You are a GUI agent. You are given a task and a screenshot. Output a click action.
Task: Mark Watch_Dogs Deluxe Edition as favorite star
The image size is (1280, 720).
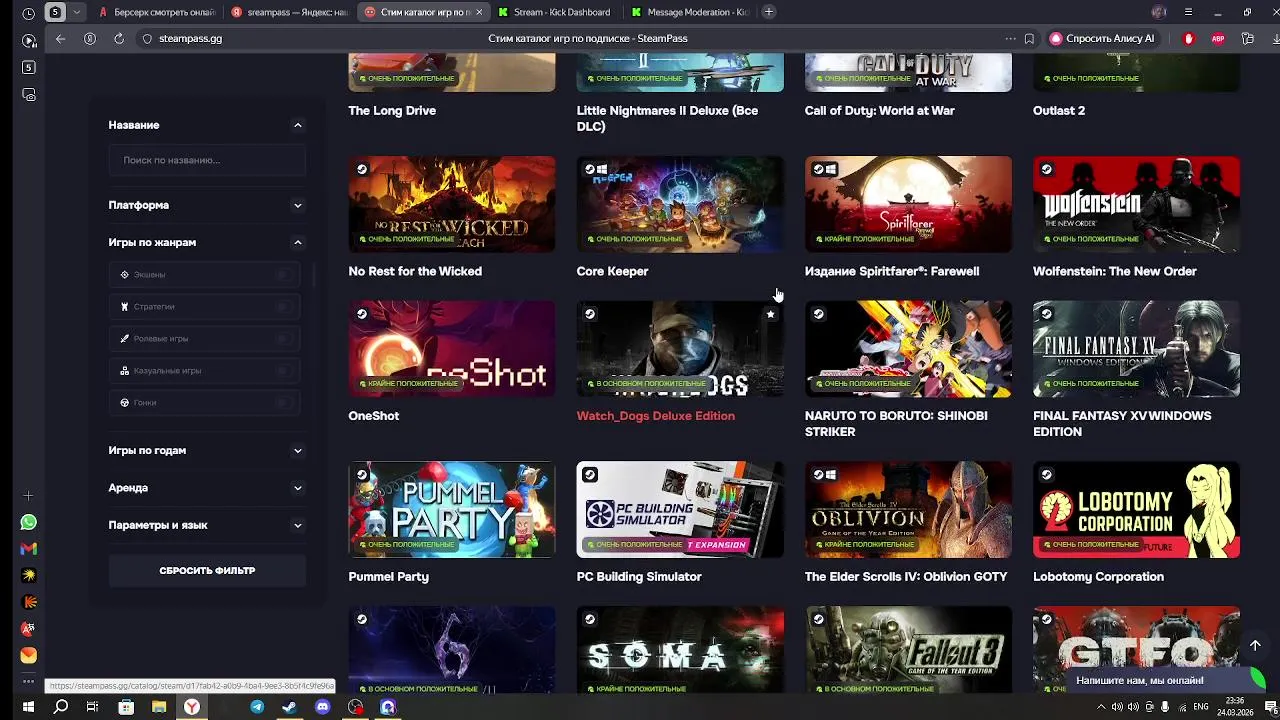click(x=770, y=314)
